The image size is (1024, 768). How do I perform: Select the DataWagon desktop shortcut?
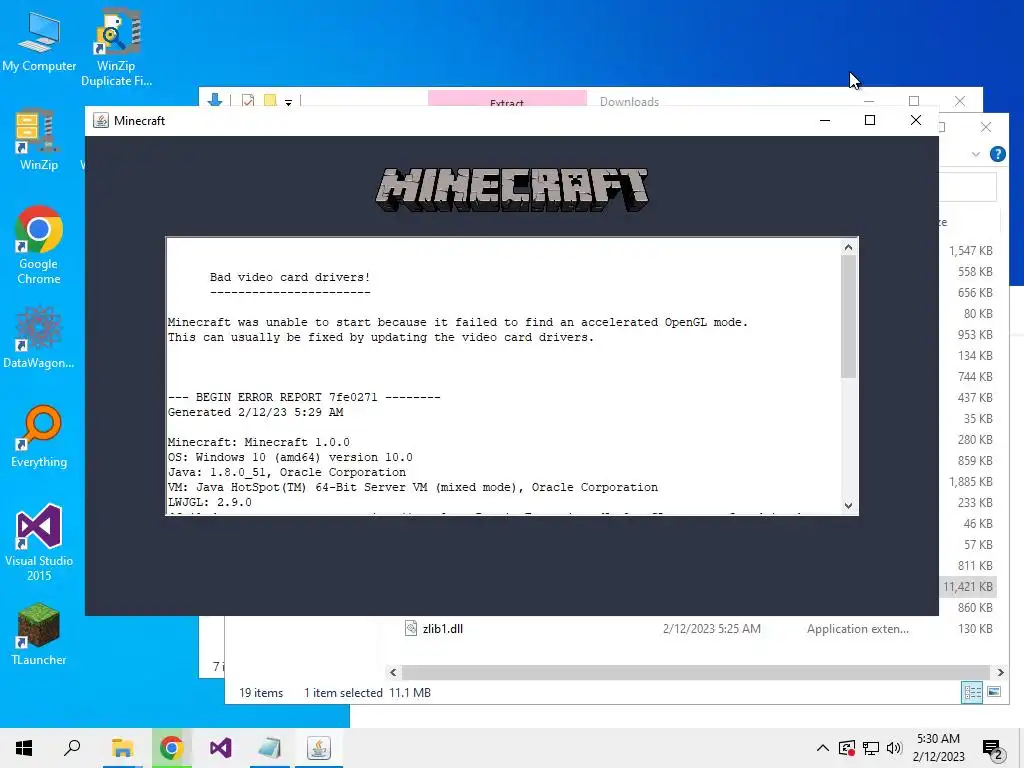[x=39, y=337]
